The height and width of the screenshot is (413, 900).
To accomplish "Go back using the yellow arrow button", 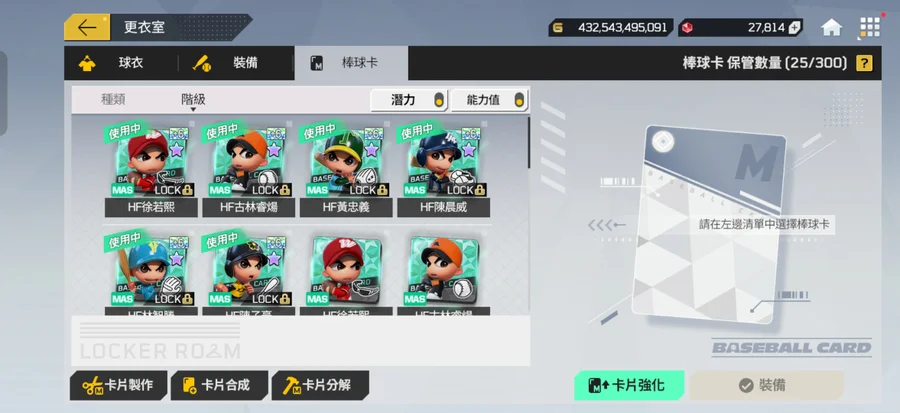I will [x=87, y=27].
